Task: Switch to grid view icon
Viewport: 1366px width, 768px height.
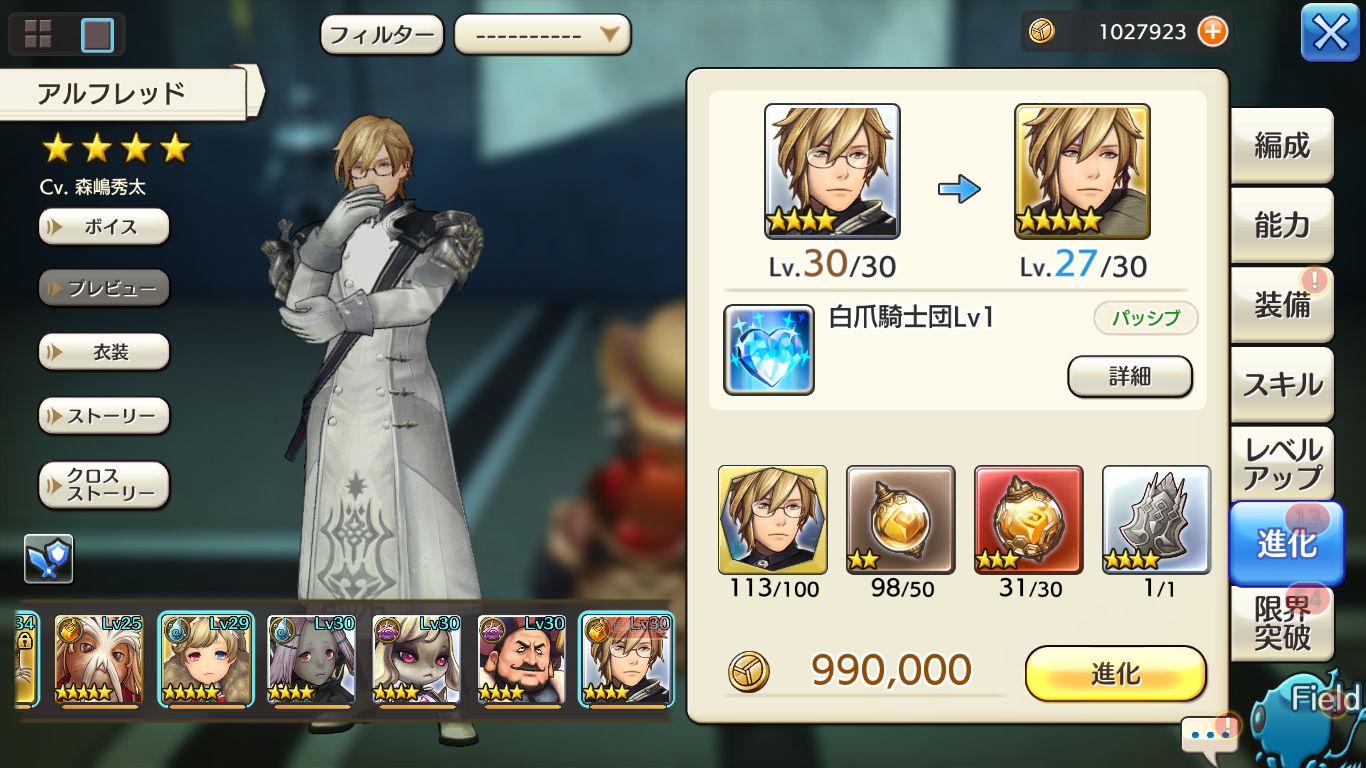Action: (x=38, y=34)
